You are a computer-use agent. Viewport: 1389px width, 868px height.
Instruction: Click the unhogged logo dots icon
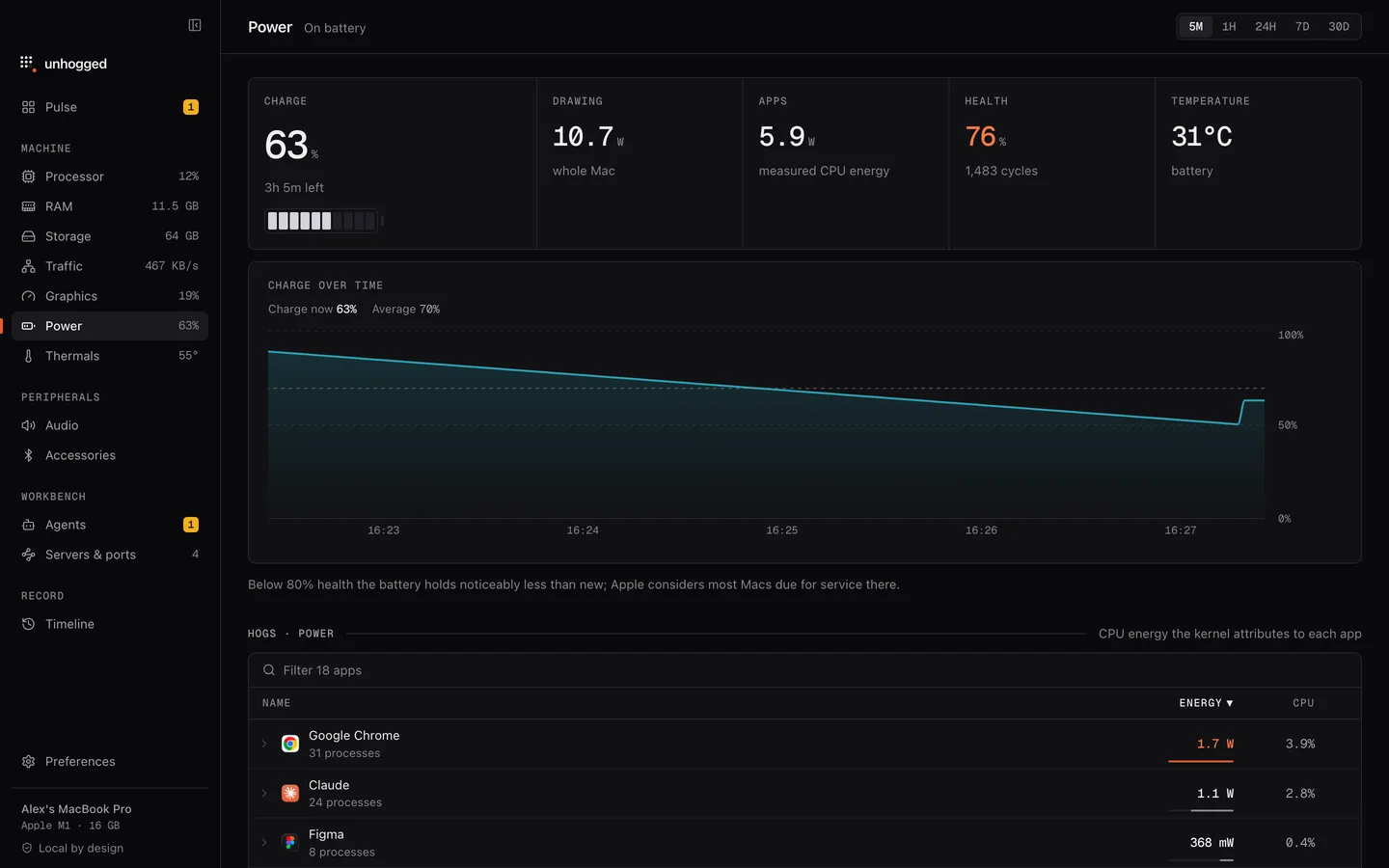coord(27,64)
